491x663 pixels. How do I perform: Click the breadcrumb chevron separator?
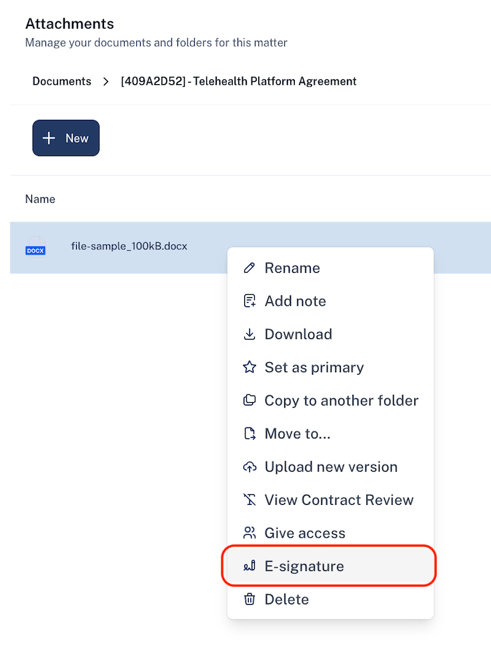tap(106, 81)
